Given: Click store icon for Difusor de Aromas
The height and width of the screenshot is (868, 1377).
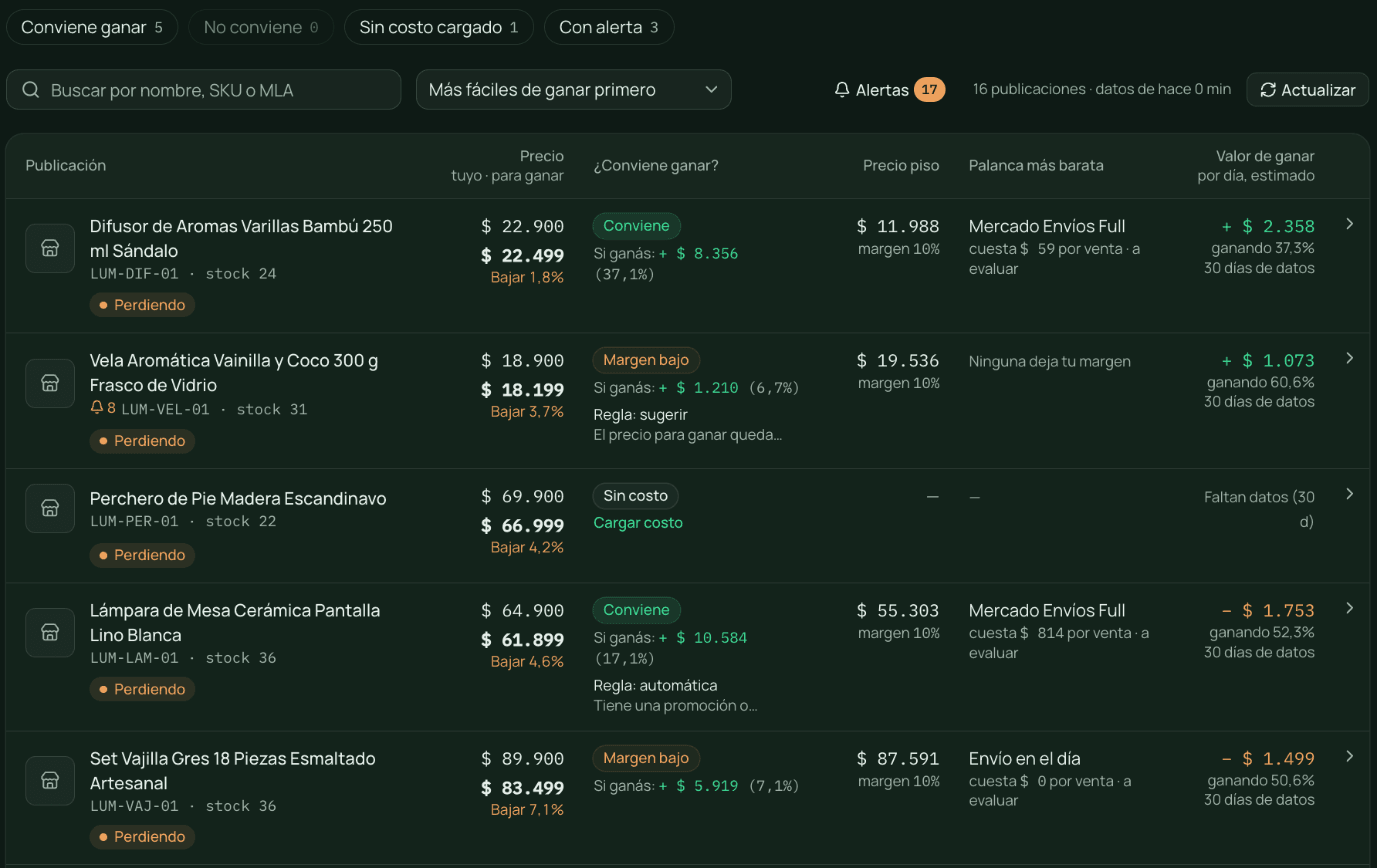Looking at the screenshot, I should pyautogui.click(x=50, y=248).
